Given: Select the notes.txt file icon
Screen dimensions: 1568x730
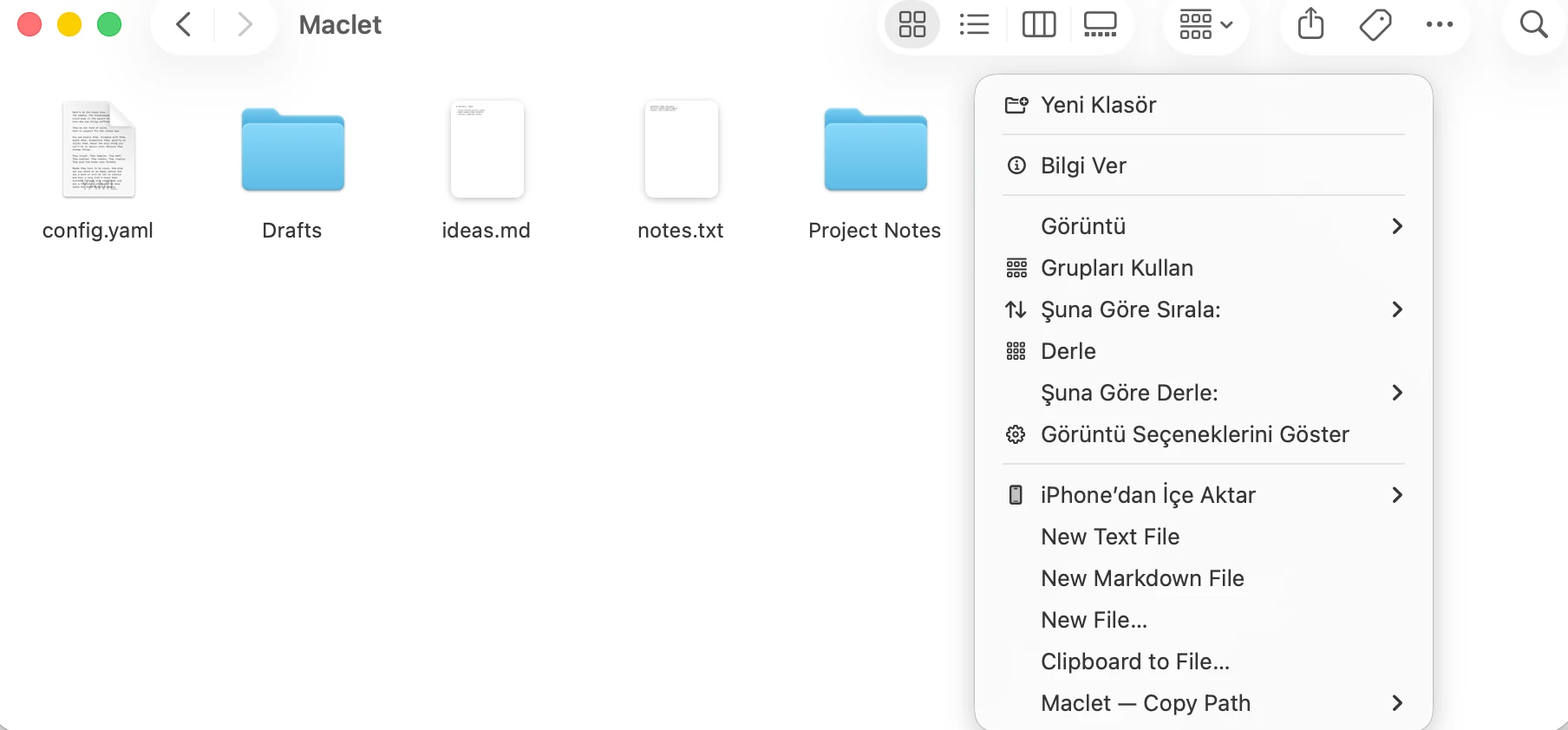Looking at the screenshot, I should pos(682,149).
